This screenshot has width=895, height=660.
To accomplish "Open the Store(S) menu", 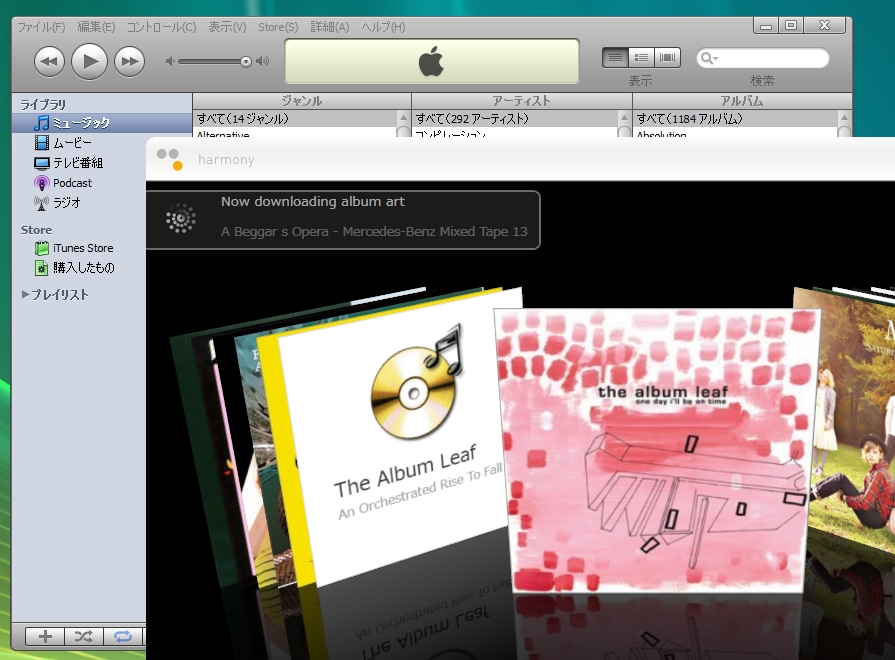I will (x=278, y=27).
